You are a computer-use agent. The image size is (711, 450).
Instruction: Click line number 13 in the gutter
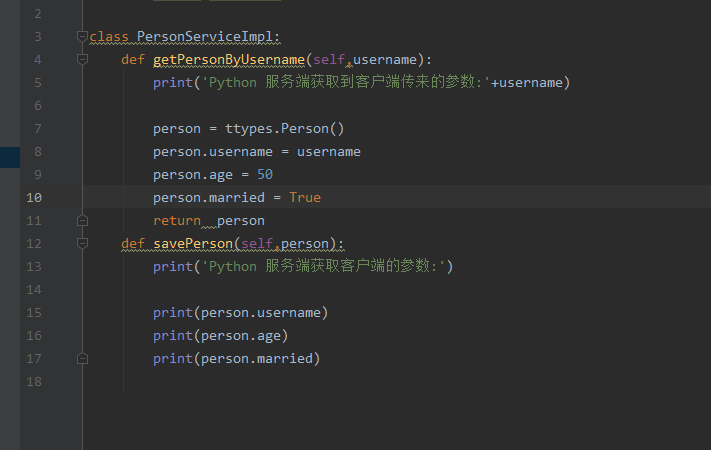36,266
